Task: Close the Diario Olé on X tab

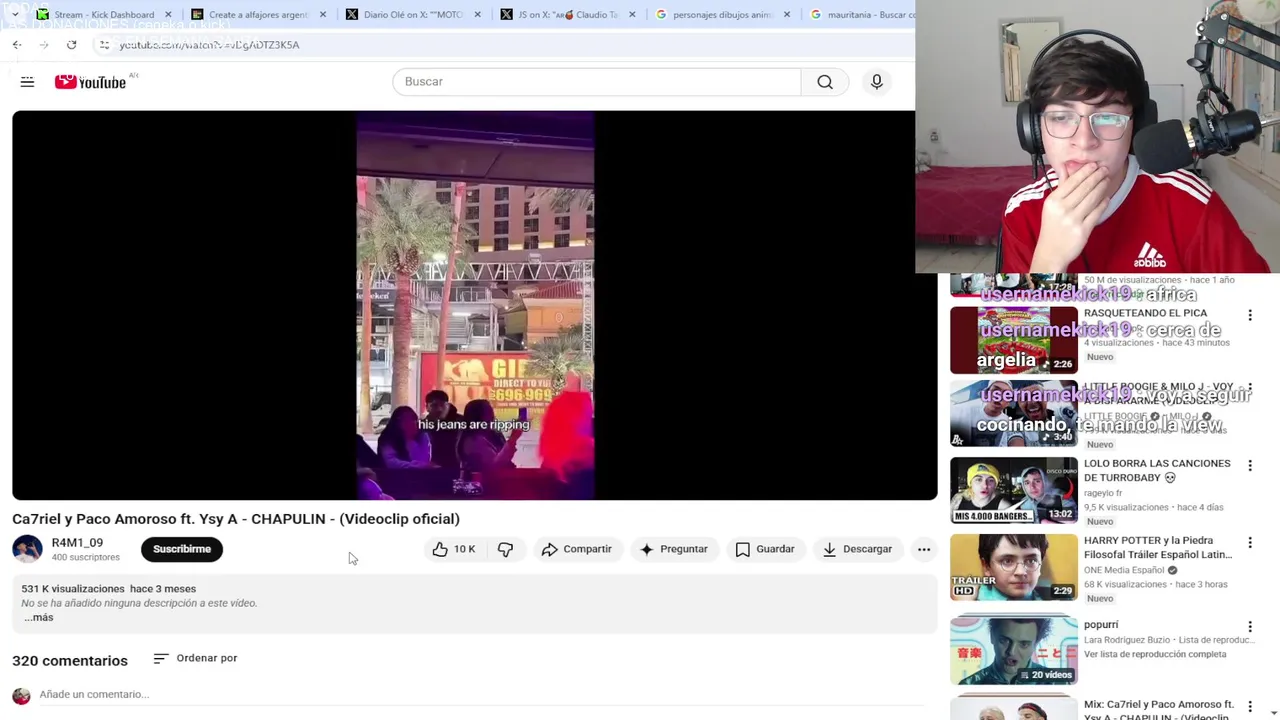Action: pos(478,15)
